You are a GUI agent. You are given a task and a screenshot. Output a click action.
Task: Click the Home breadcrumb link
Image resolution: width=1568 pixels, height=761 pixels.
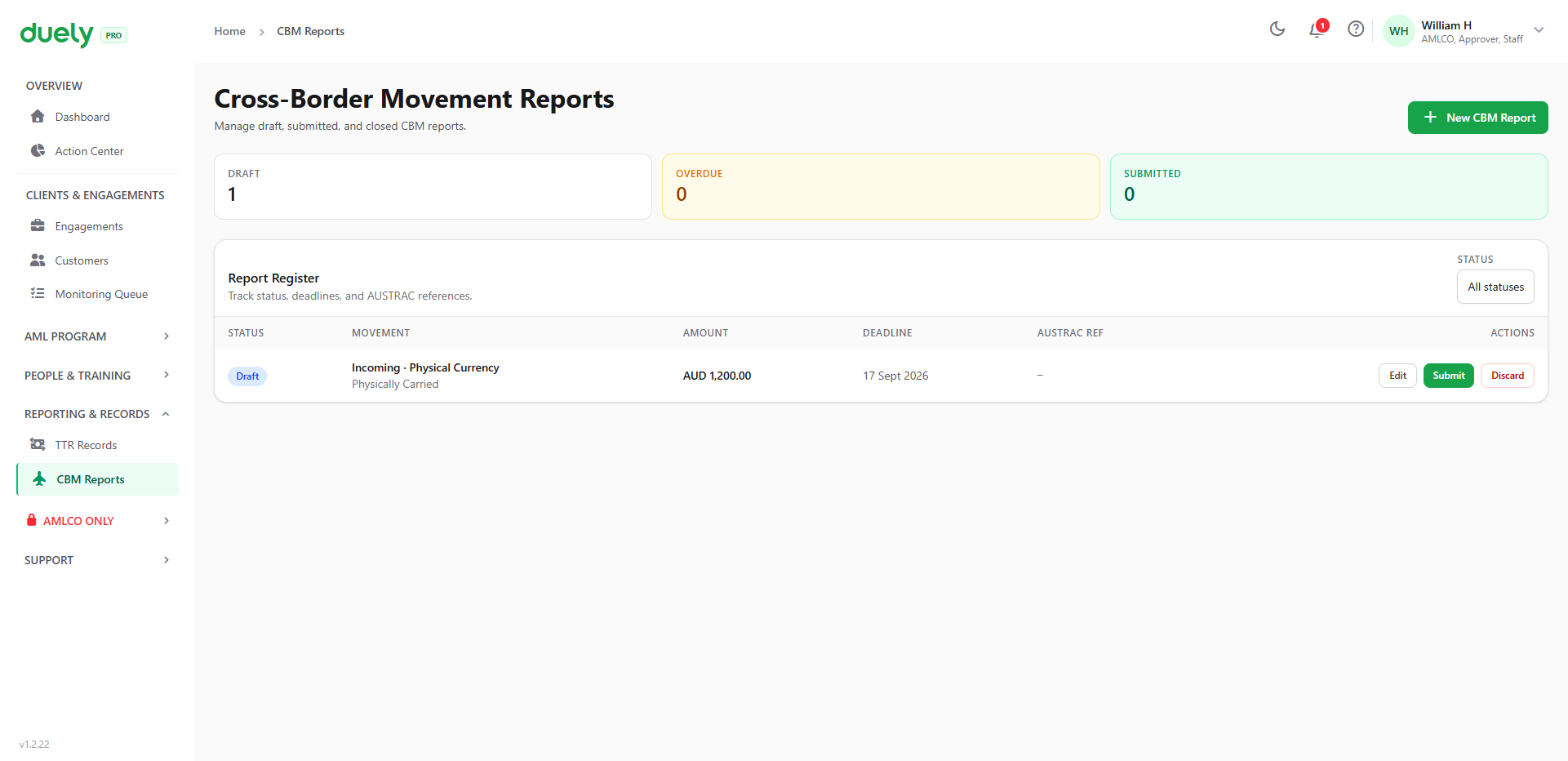[x=229, y=31]
